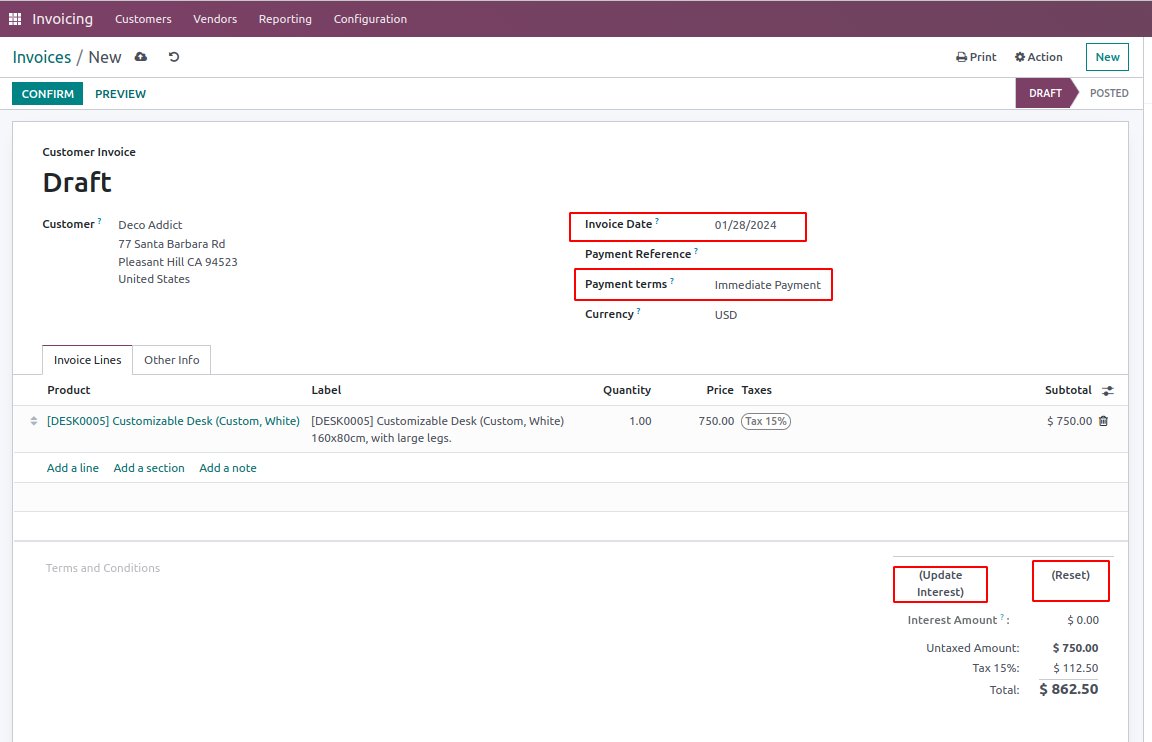The height and width of the screenshot is (742, 1152).
Task: Open the Reporting menu
Action: click(285, 19)
